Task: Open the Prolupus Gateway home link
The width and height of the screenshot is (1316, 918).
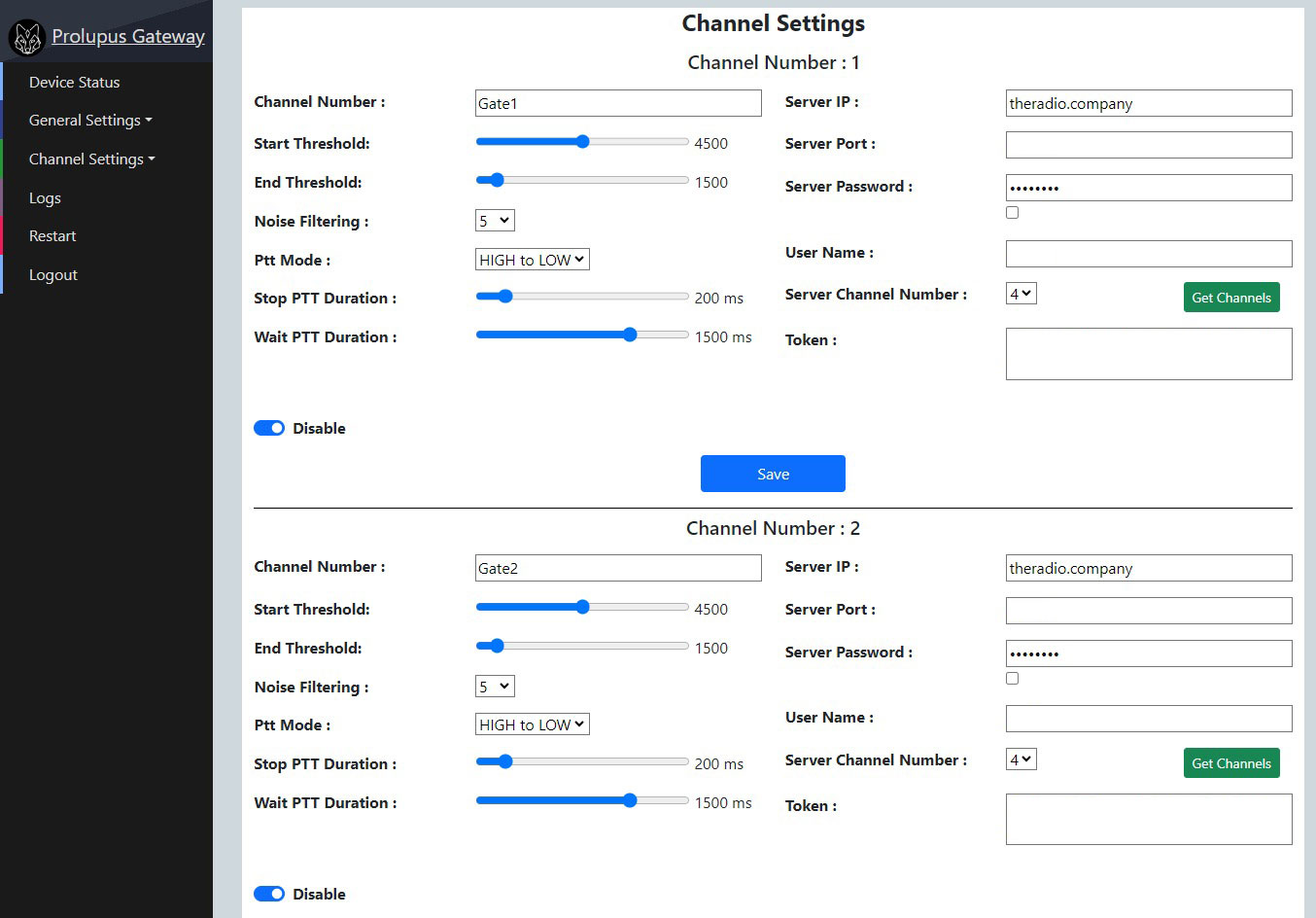Action: [128, 36]
